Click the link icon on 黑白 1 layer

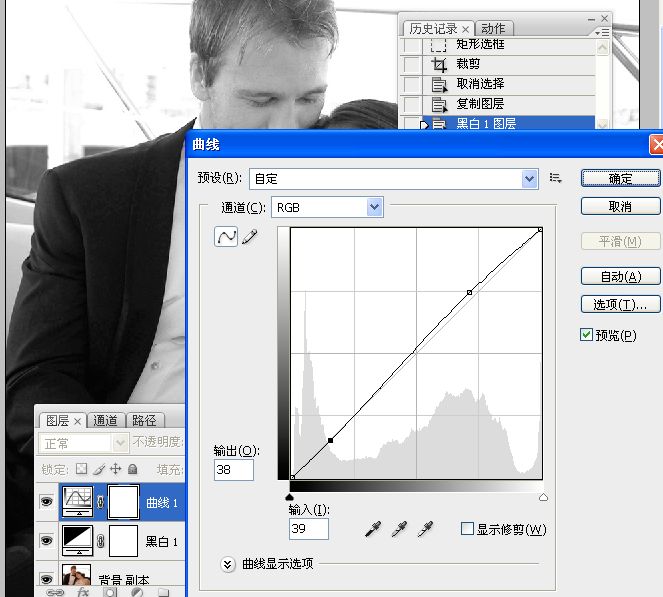point(101,541)
